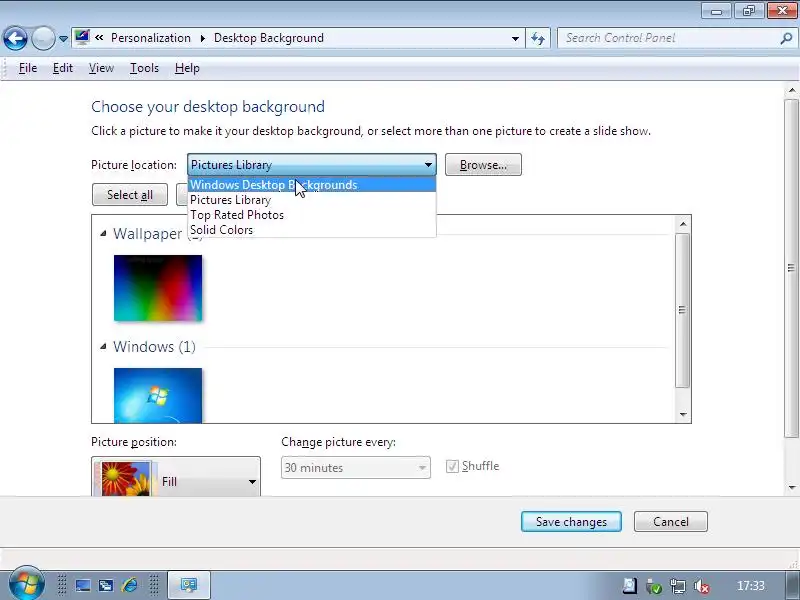Select Solid Colors as picture location
The width and height of the screenshot is (800, 600).
pos(312,230)
